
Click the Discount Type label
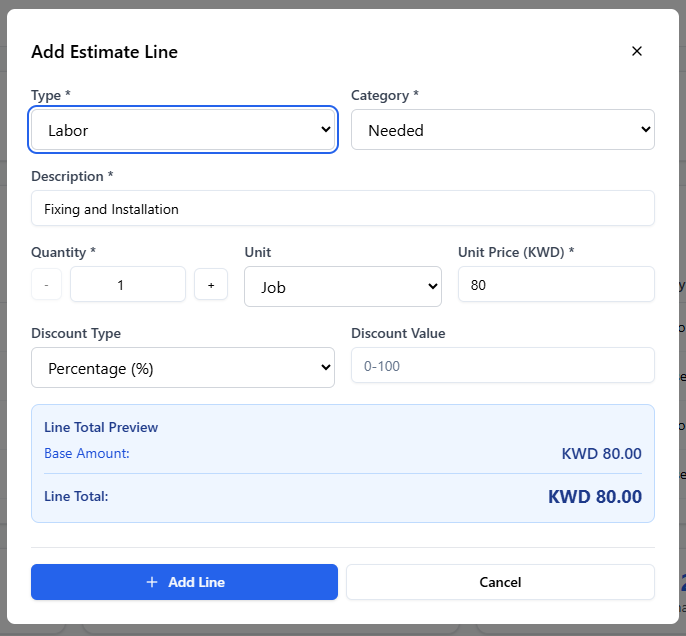point(76,333)
